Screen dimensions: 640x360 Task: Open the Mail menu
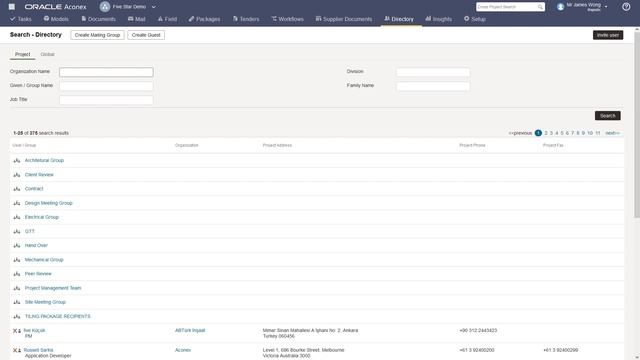(x=137, y=19)
